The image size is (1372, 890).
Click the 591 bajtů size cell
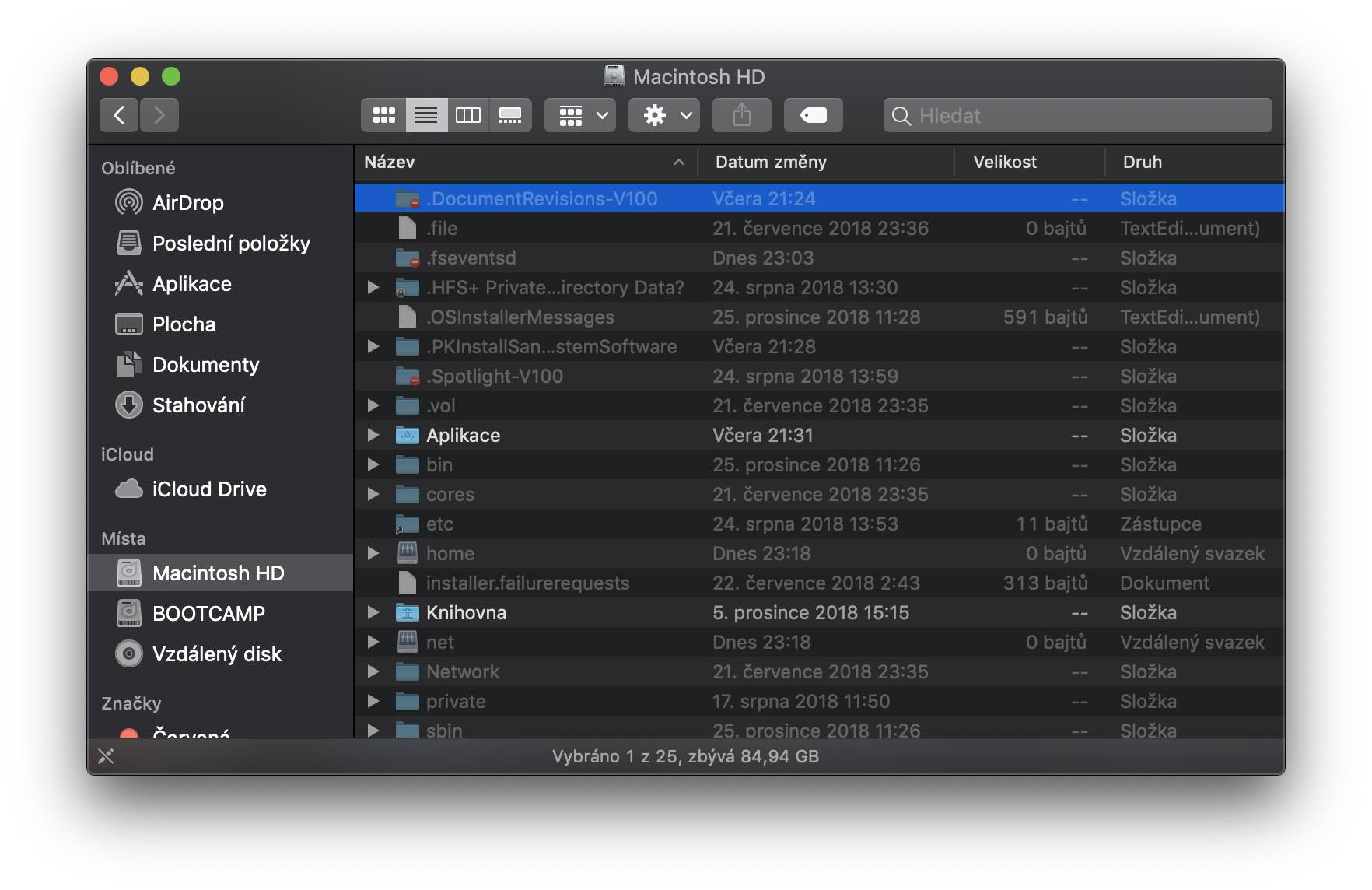coord(1045,317)
